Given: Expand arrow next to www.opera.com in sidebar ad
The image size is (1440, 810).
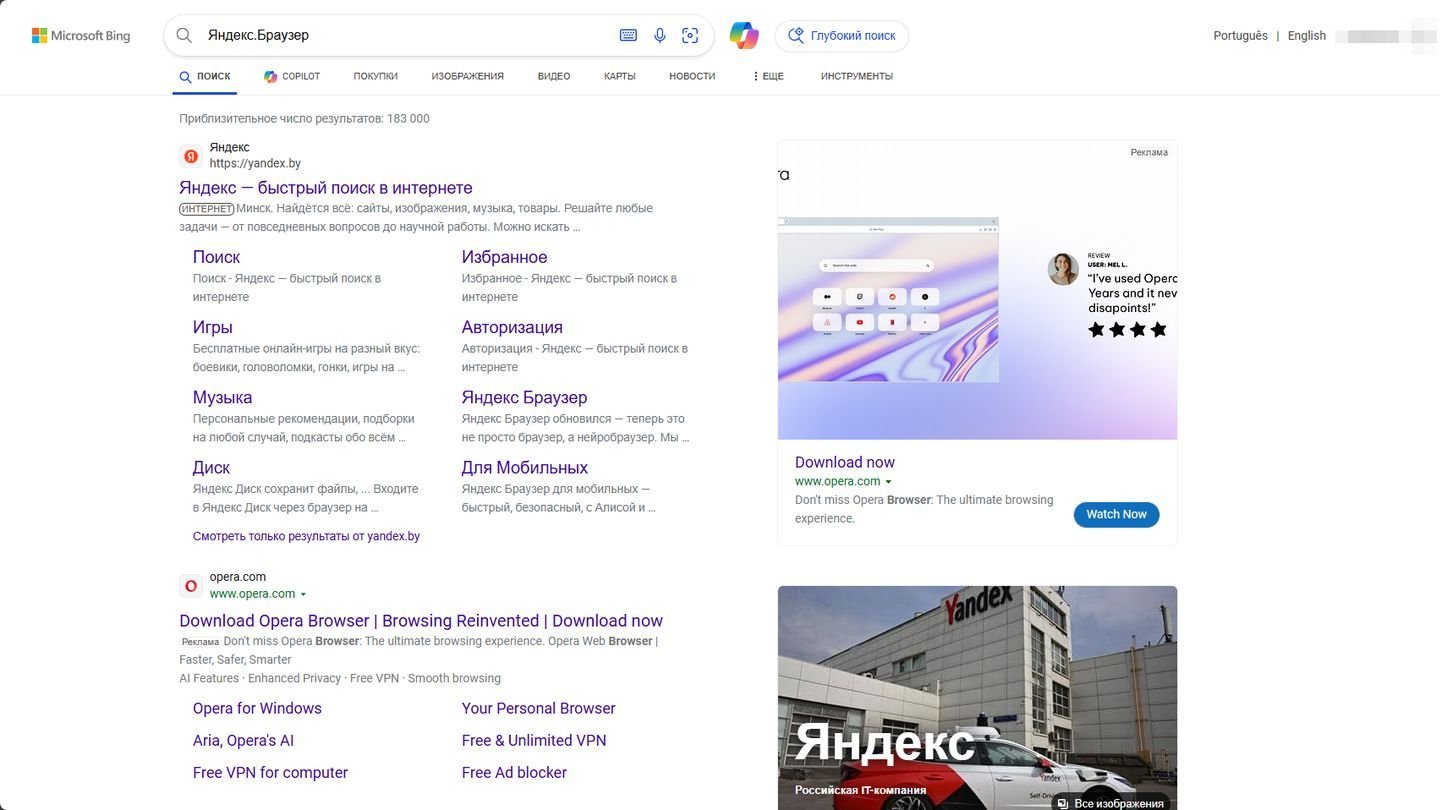Looking at the screenshot, I should 888,482.
